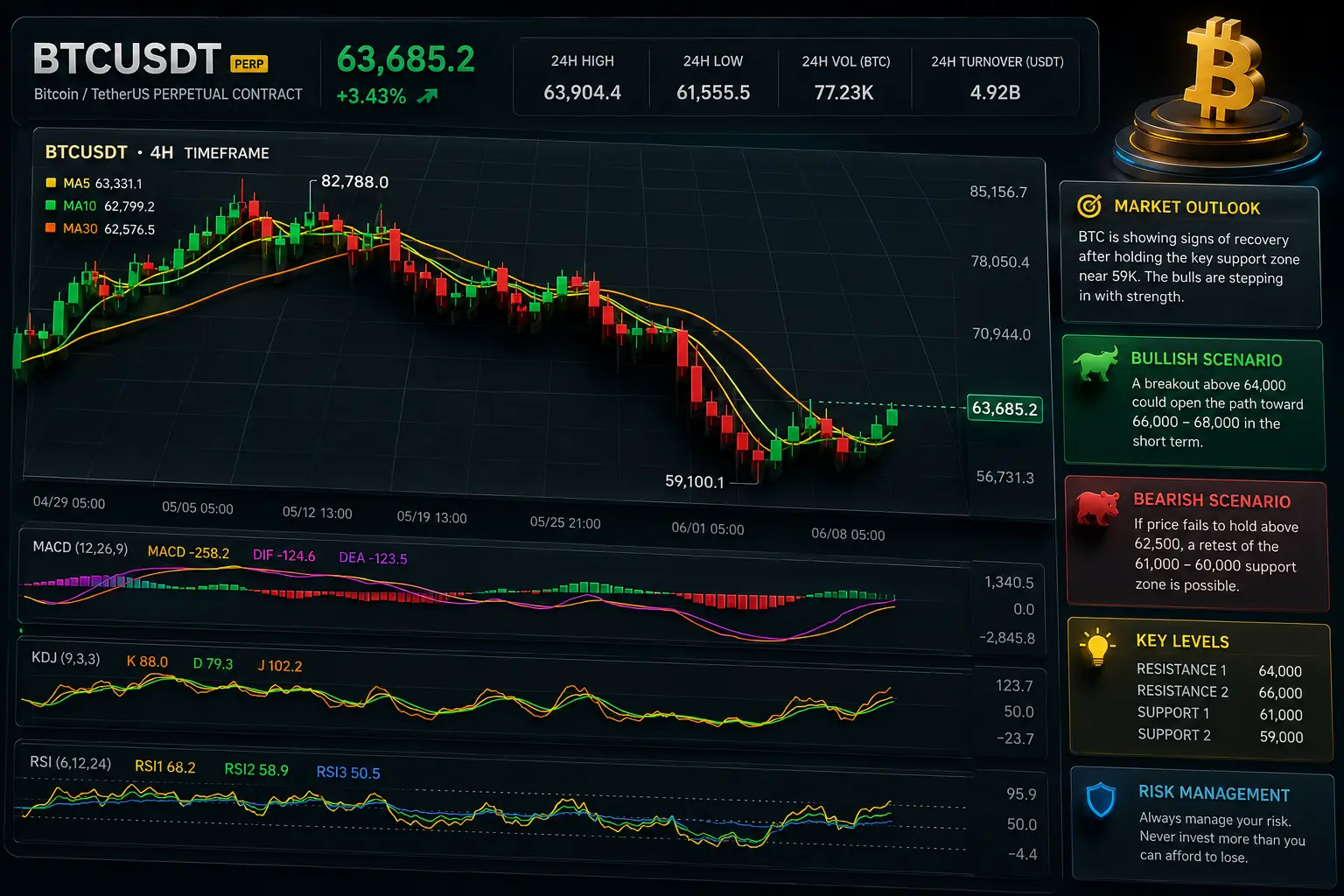Click the golden Bitcoin coin logo
The width and height of the screenshot is (1344, 896).
[x=1223, y=70]
